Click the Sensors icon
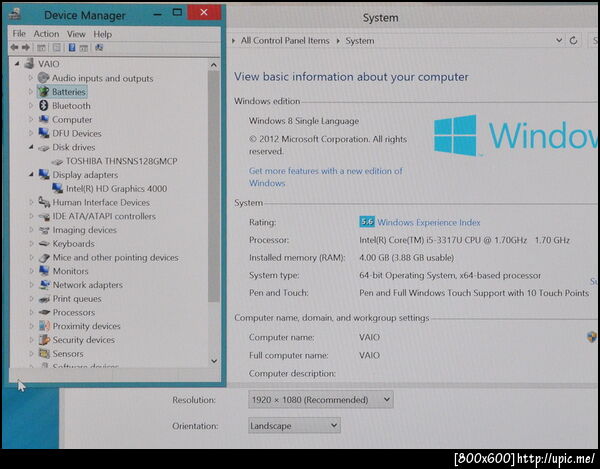The image size is (600, 469). click(44, 353)
